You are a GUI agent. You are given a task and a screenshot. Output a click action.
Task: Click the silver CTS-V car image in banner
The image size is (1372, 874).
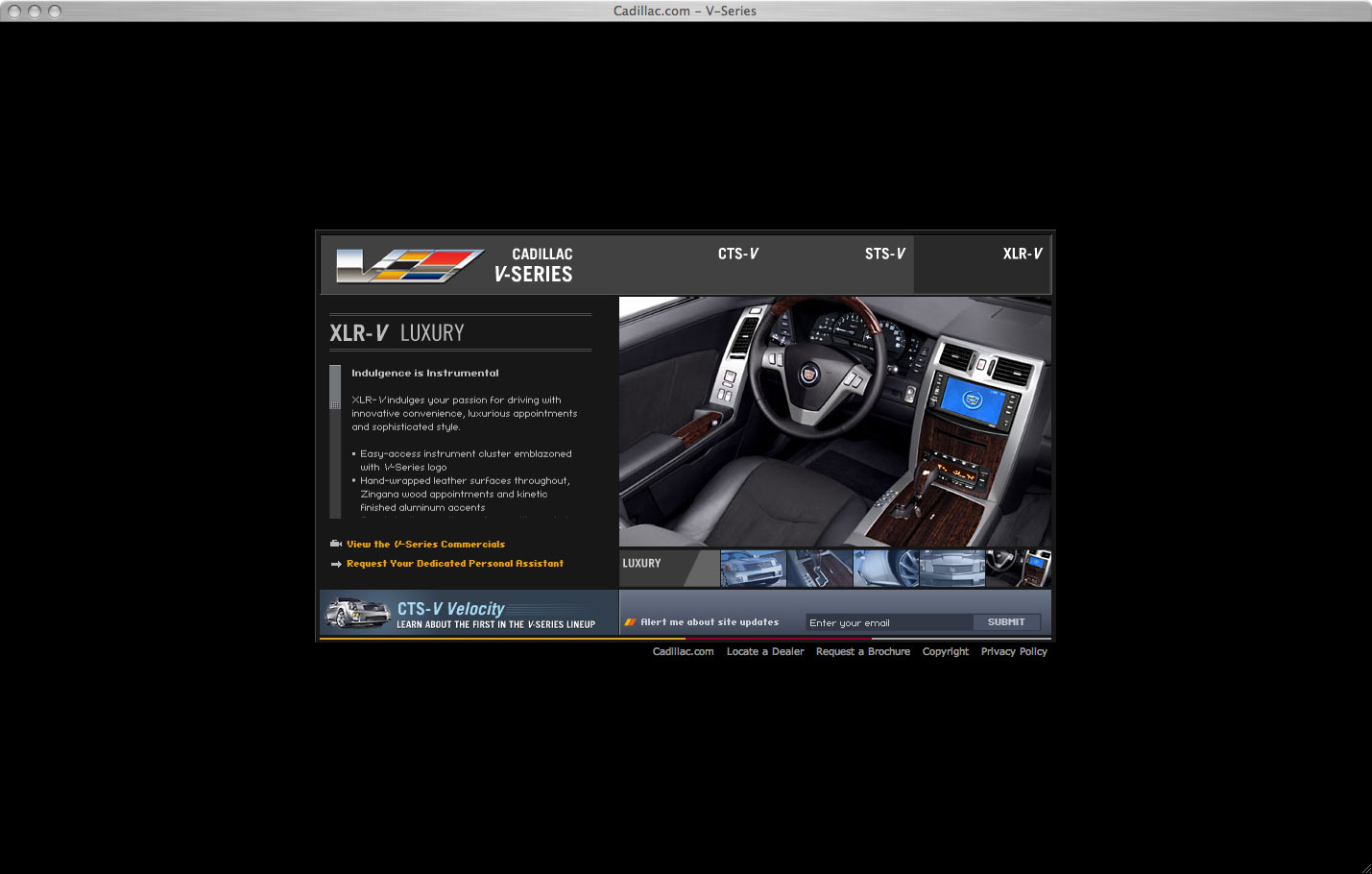click(x=358, y=613)
